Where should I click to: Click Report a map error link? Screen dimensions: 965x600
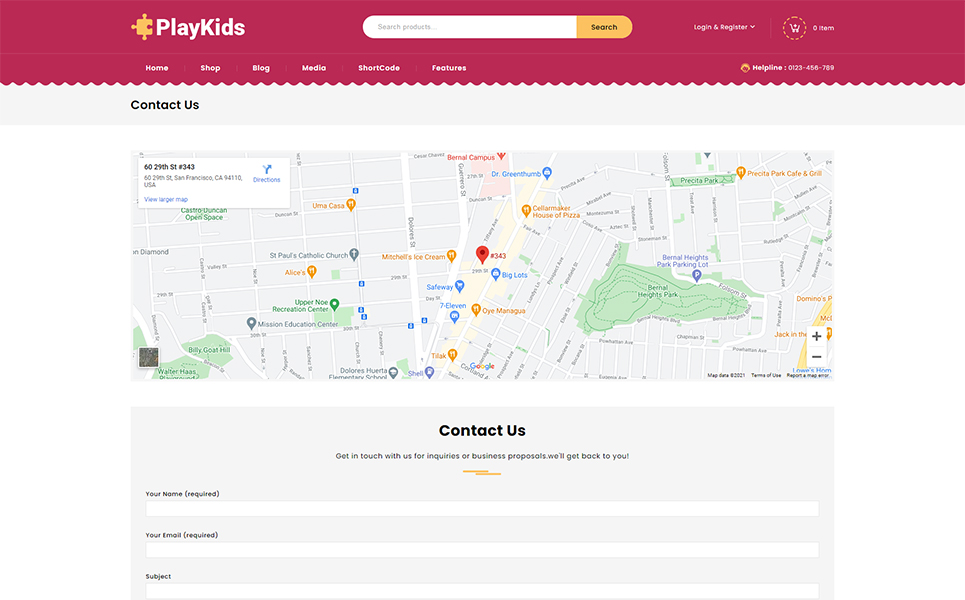click(x=808, y=375)
